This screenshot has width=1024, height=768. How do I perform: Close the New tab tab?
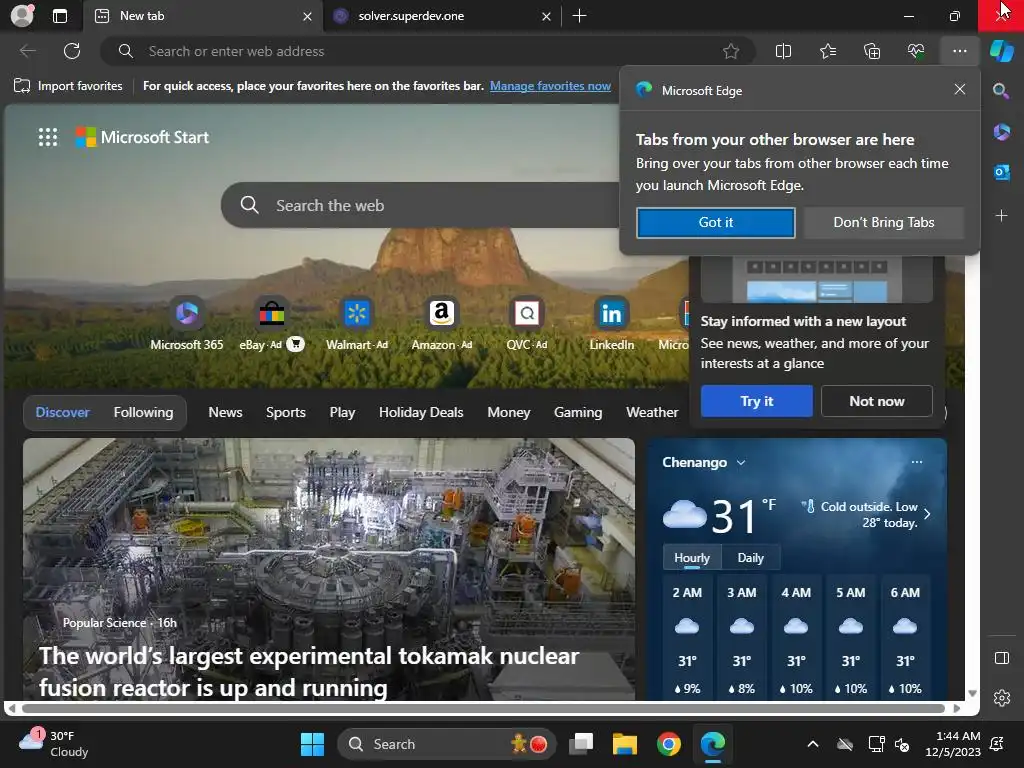tap(307, 16)
